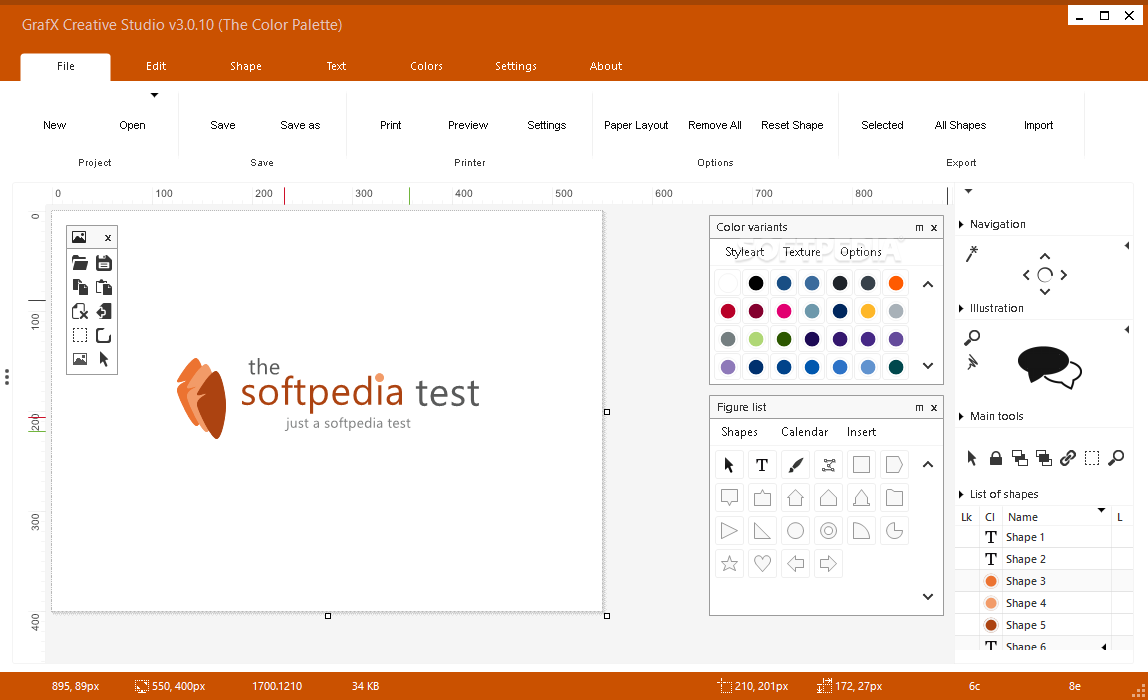Screen dimensions: 1148x700
Task: Click the arrow cursor icon in floating toolbox
Action: click(104, 360)
